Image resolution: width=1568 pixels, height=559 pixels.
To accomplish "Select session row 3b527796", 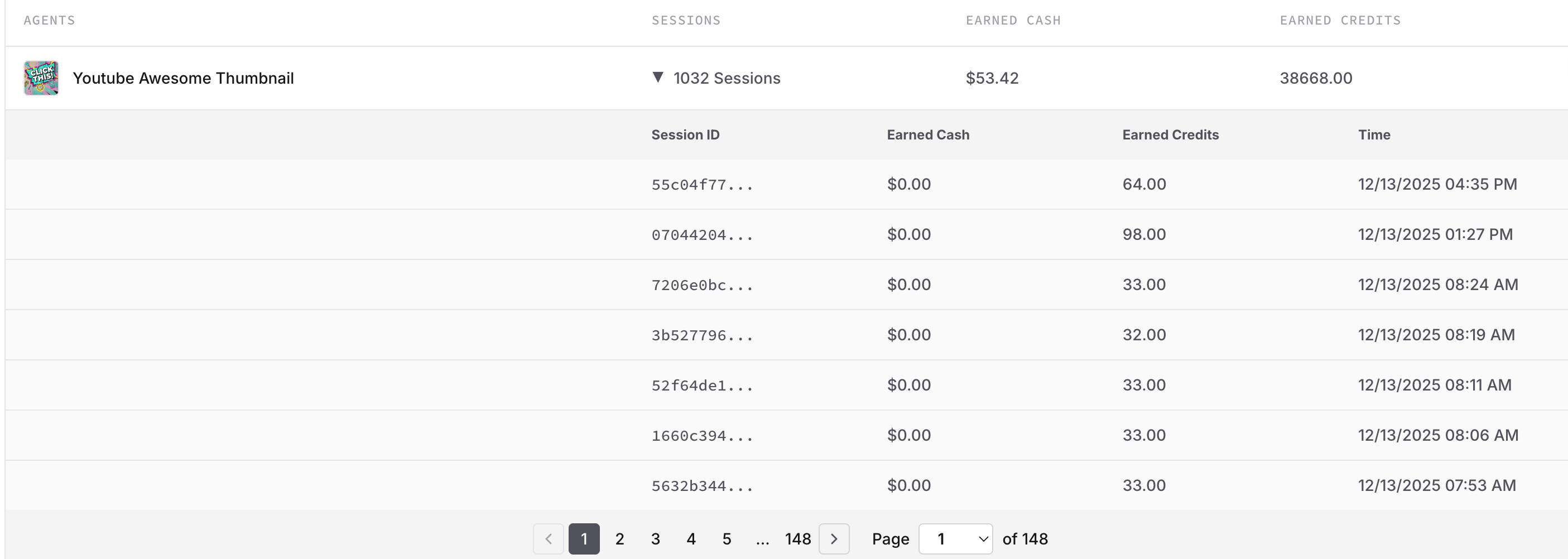I will pyautogui.click(x=702, y=335).
